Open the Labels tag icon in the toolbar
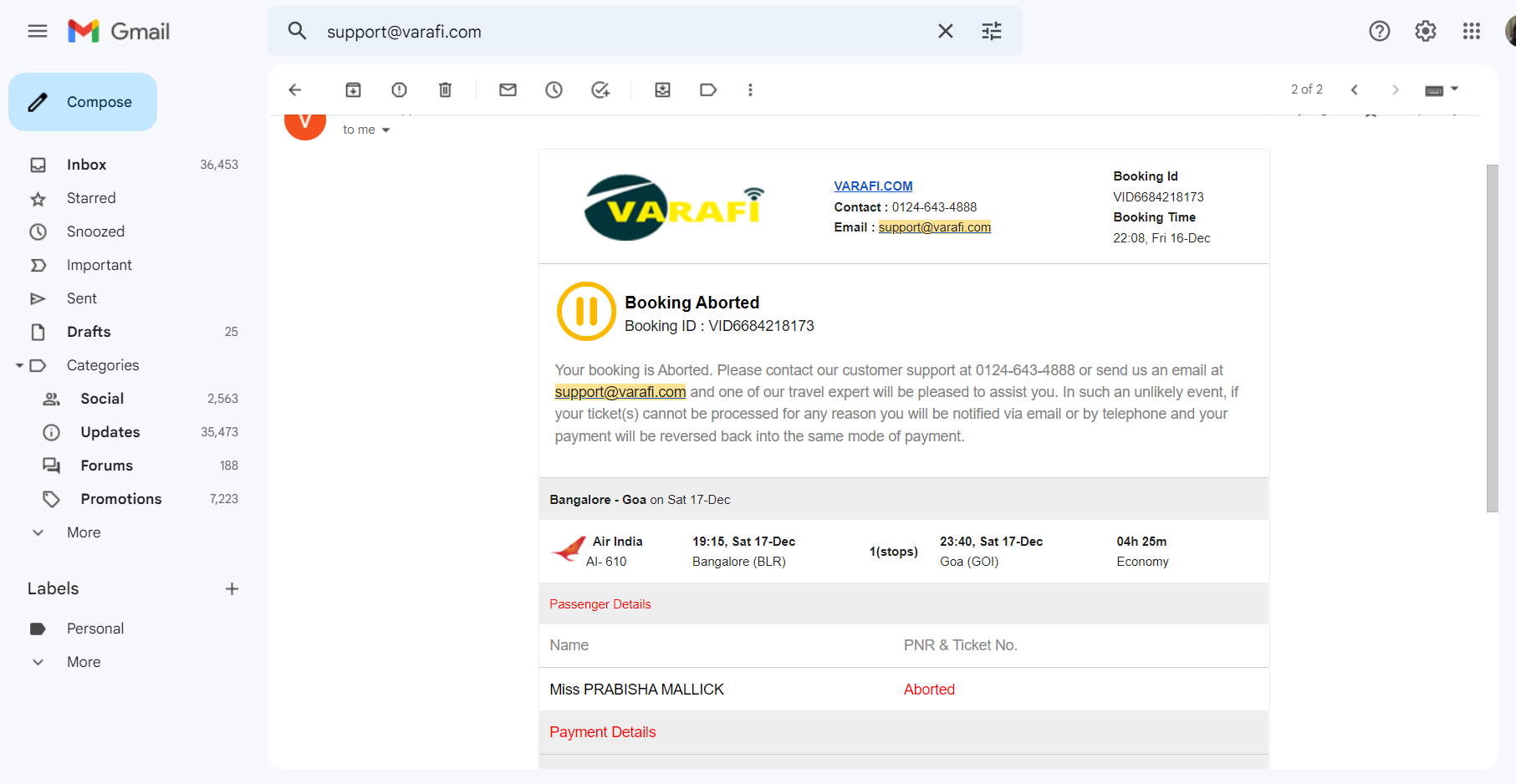The image size is (1516, 784). point(708,89)
